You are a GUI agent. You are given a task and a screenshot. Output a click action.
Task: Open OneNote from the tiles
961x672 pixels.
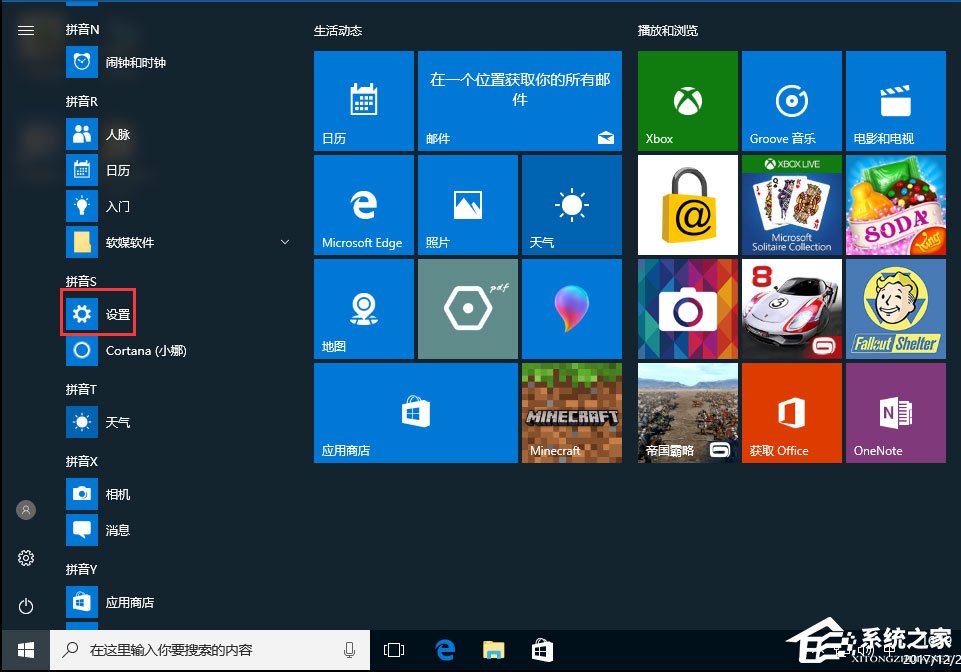pos(895,412)
